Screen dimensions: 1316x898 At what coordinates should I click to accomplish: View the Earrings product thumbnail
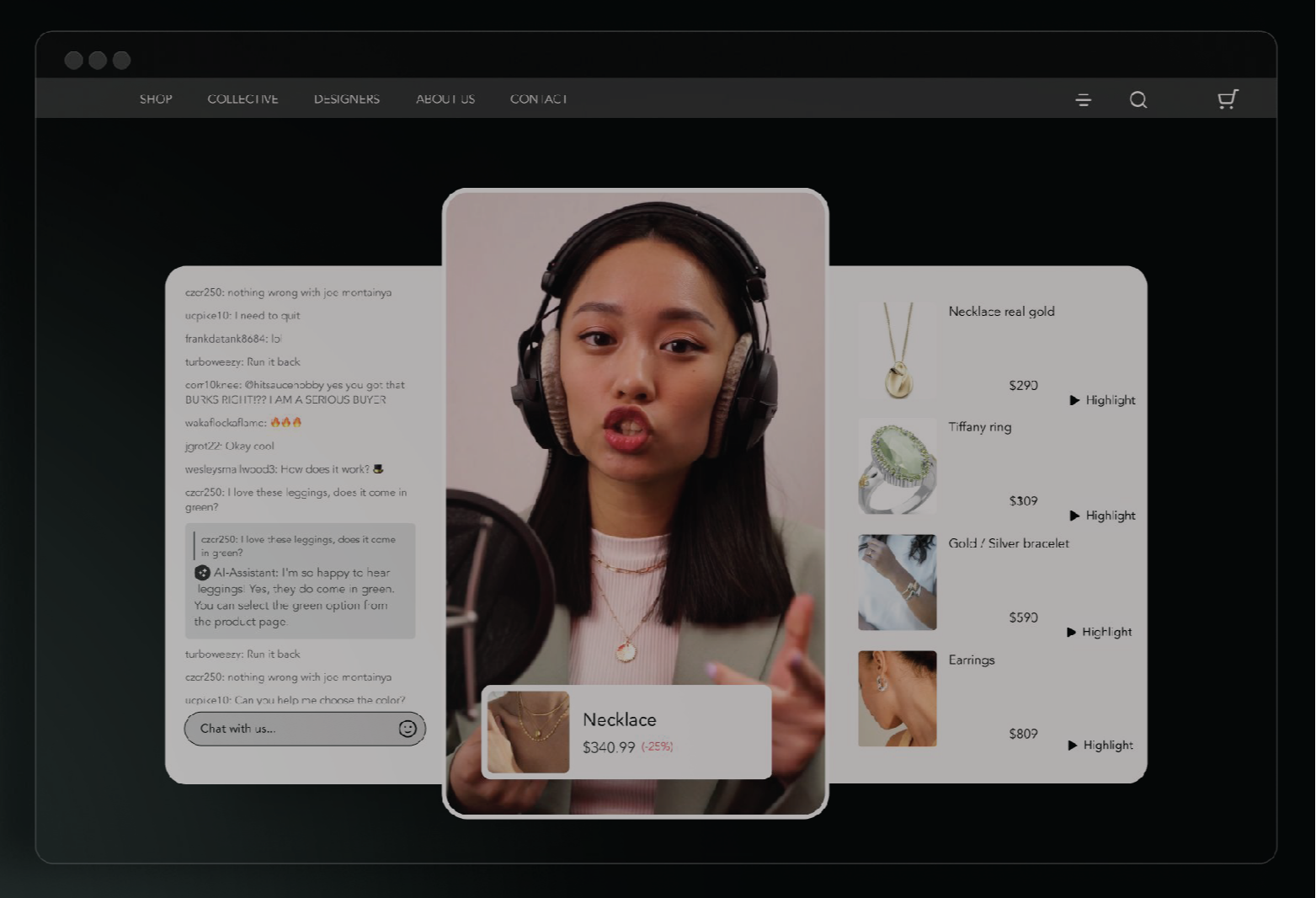[x=897, y=698]
